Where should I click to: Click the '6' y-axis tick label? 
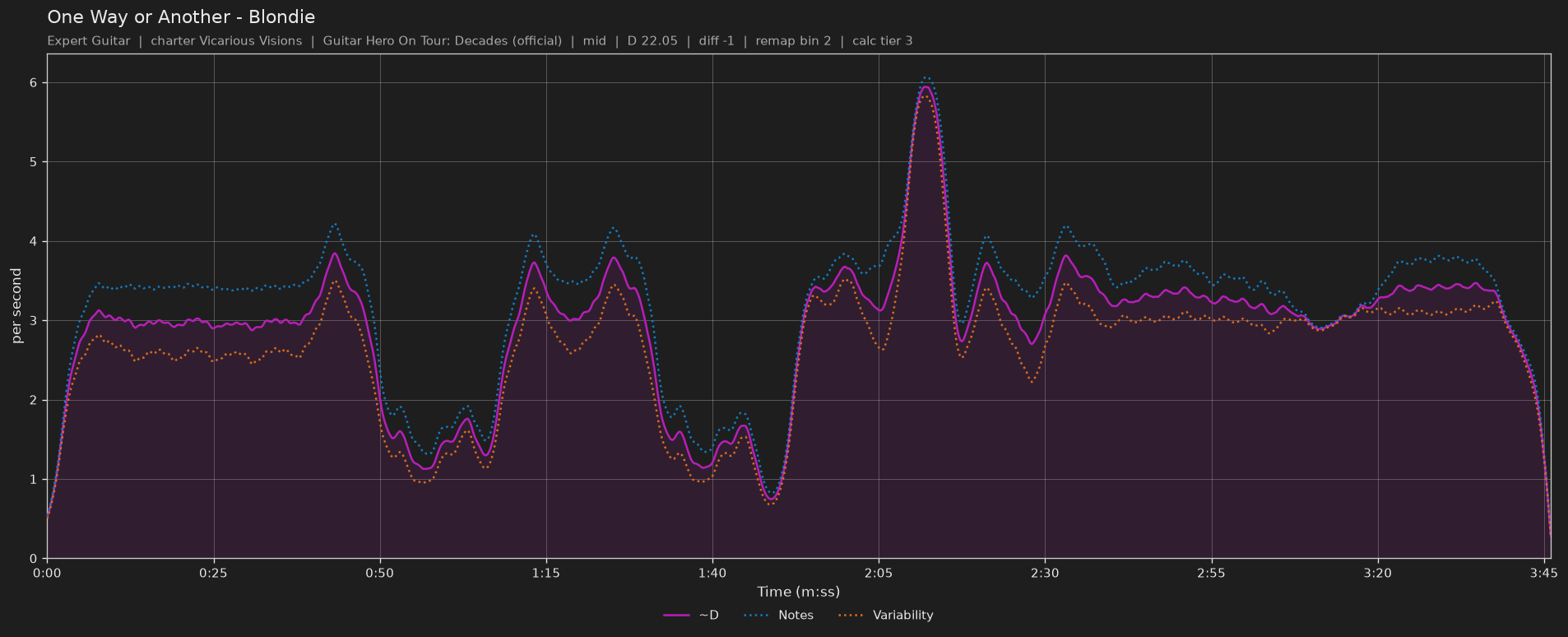[35, 83]
